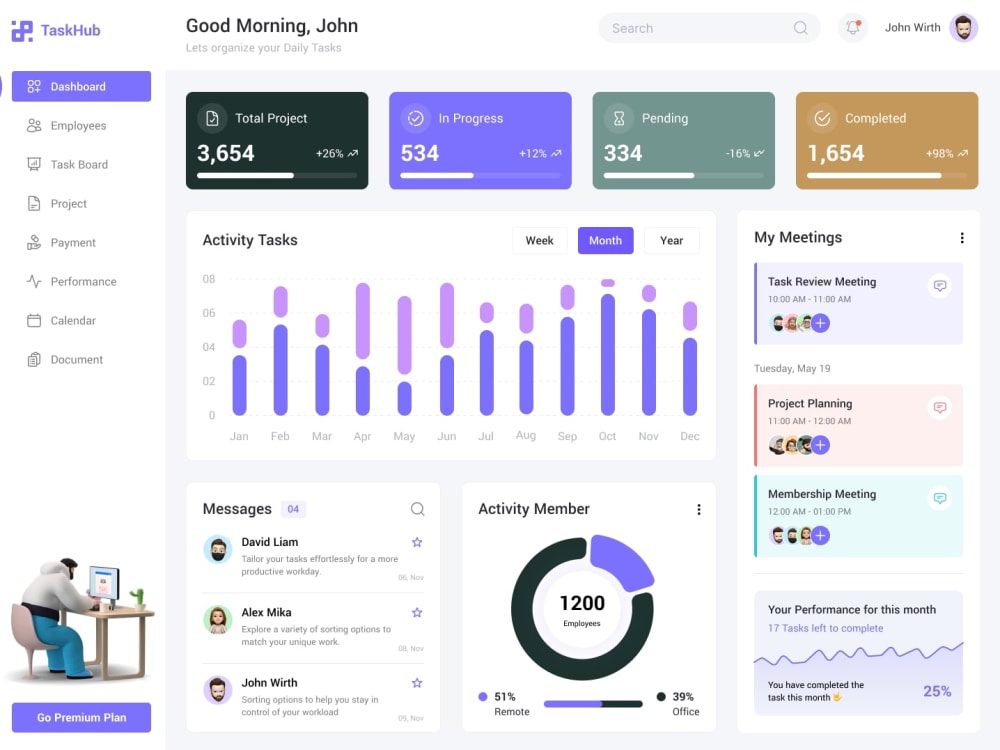Open John Wirth's avatar in Messages list
The image size is (1000, 750).
point(217,690)
